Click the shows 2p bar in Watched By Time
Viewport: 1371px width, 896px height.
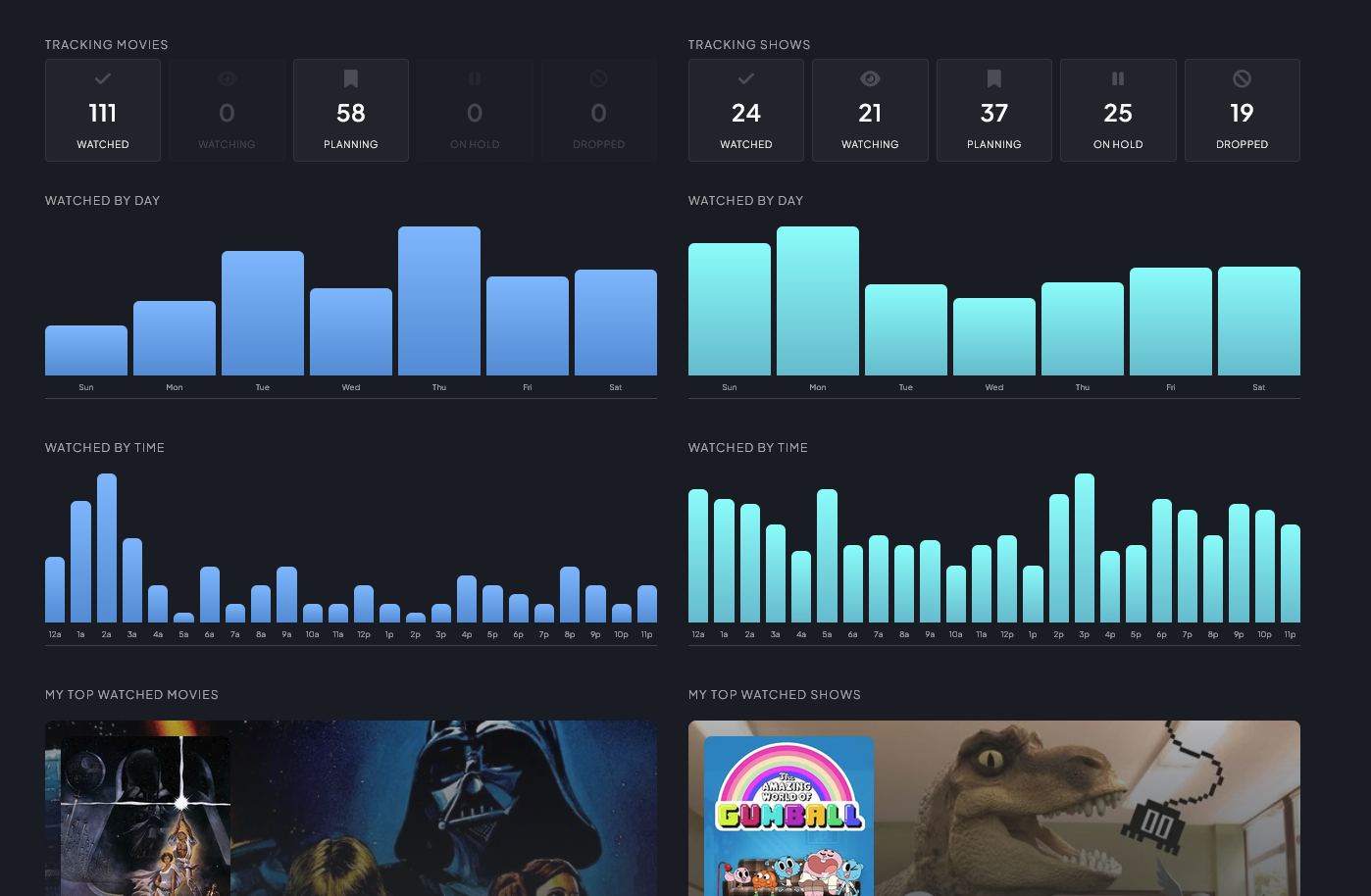coord(1059,559)
